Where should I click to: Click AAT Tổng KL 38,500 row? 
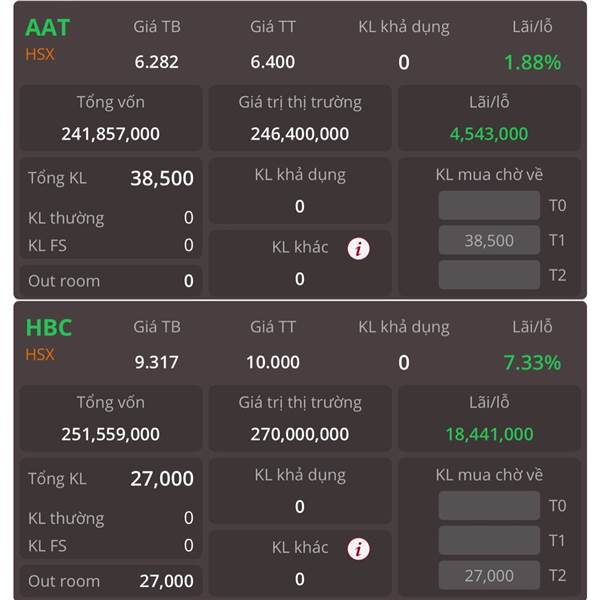[x=111, y=178]
